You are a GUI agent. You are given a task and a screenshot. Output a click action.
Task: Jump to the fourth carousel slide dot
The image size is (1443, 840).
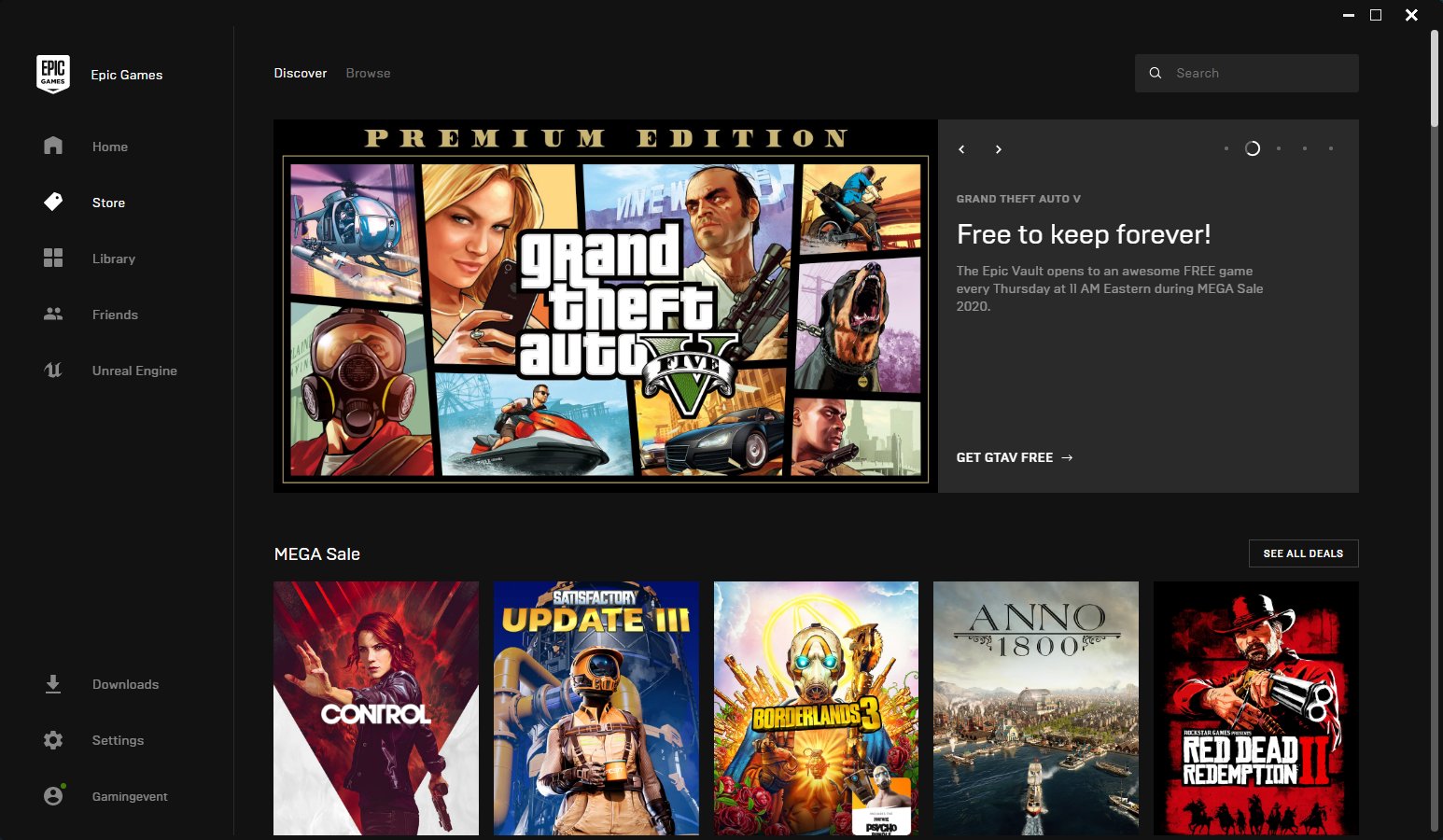(x=1305, y=148)
